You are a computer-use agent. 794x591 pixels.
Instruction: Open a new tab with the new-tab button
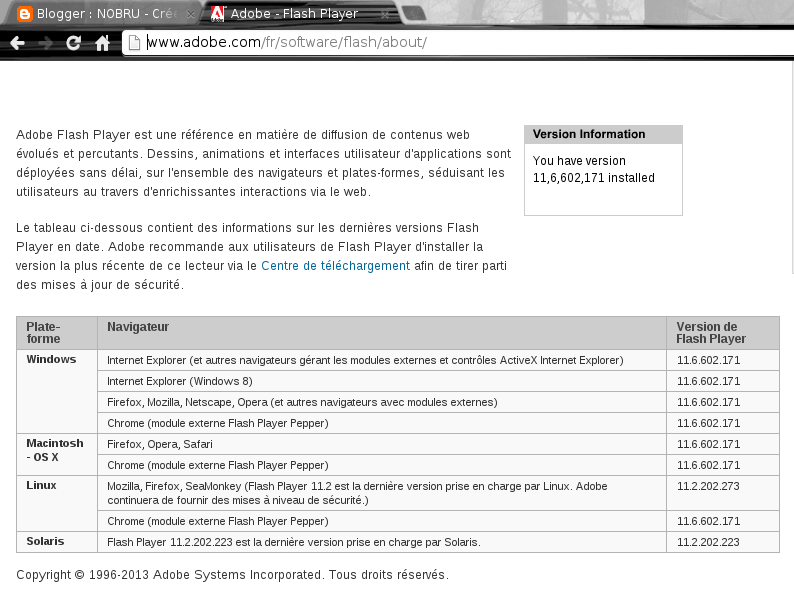(414, 14)
